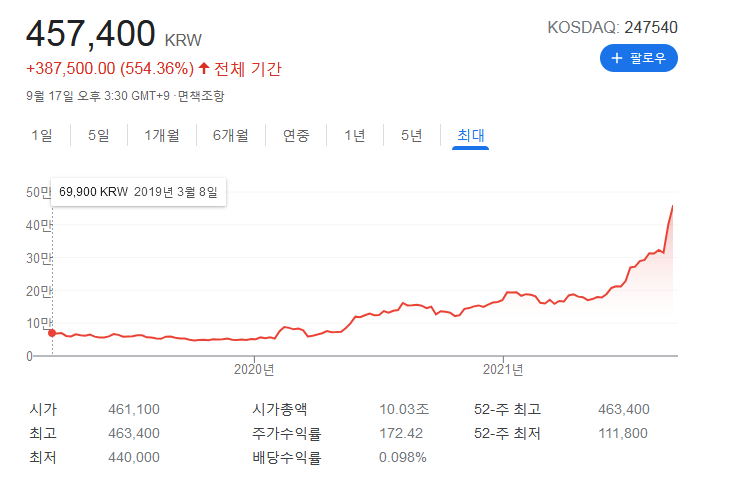Click the red dot marker on chart start

pyautogui.click(x=52, y=333)
